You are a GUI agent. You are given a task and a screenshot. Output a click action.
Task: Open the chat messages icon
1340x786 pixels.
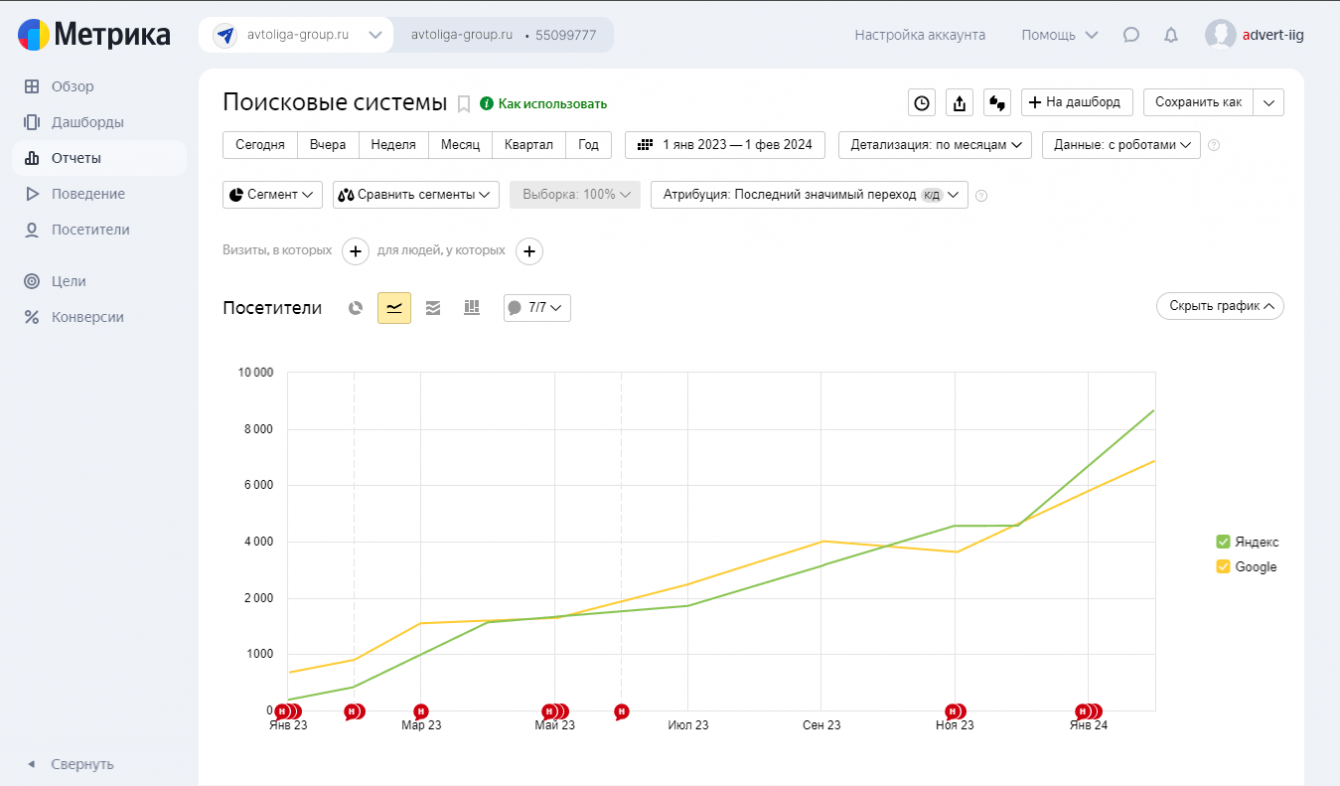coord(1131,35)
